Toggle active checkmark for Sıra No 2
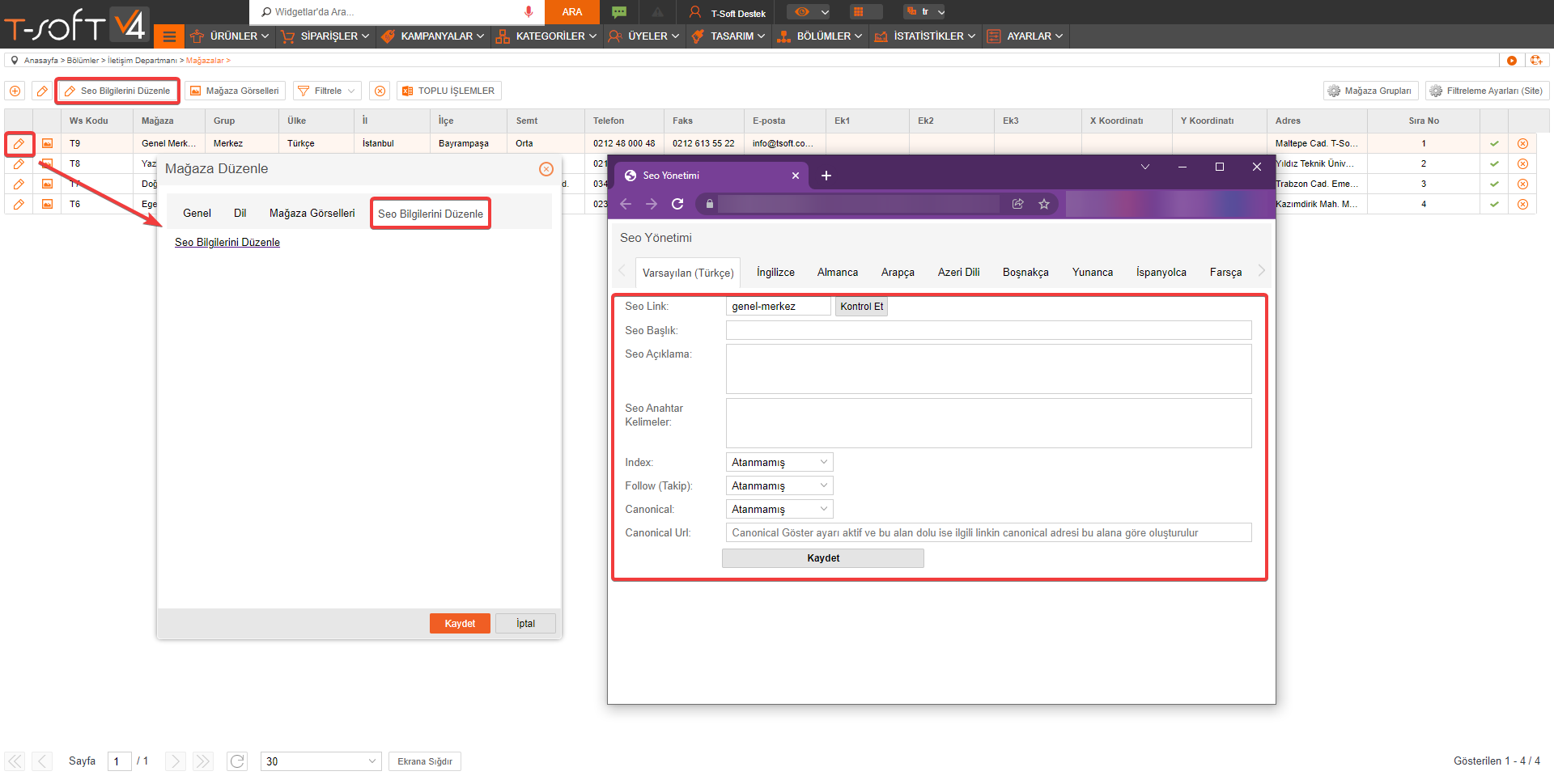This screenshot has height=784, width=1554. pos(1494,163)
